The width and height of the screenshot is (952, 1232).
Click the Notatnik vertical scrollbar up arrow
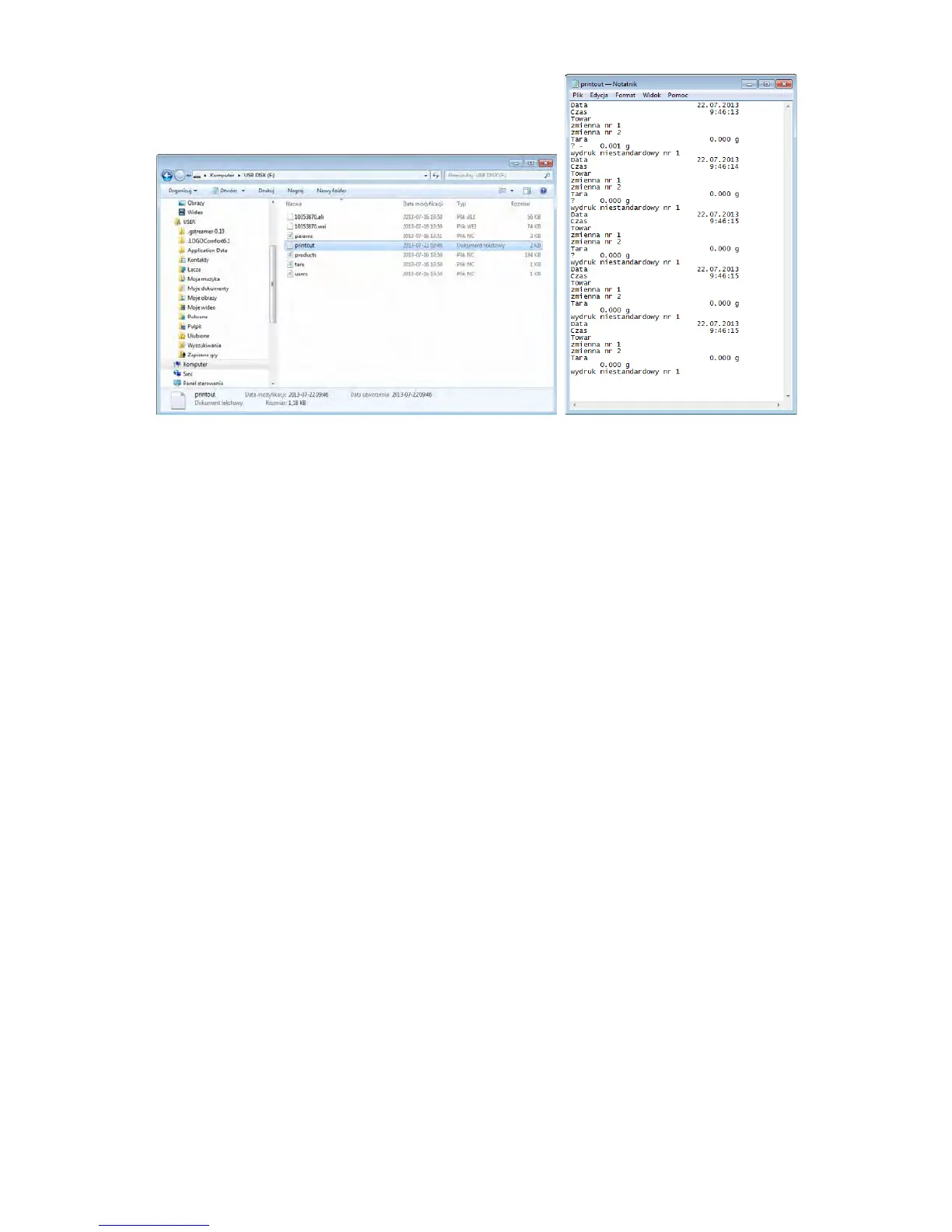point(788,106)
